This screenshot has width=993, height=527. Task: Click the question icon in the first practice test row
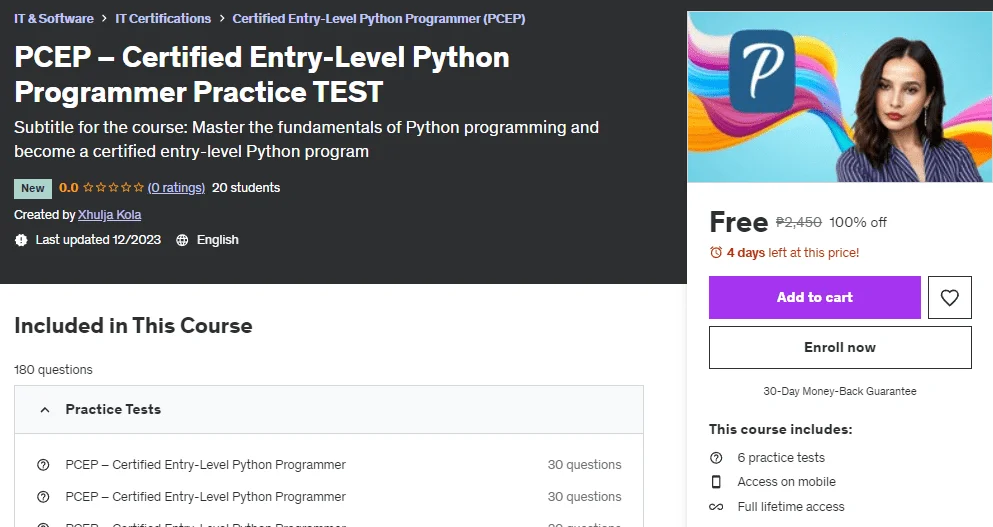pos(43,465)
